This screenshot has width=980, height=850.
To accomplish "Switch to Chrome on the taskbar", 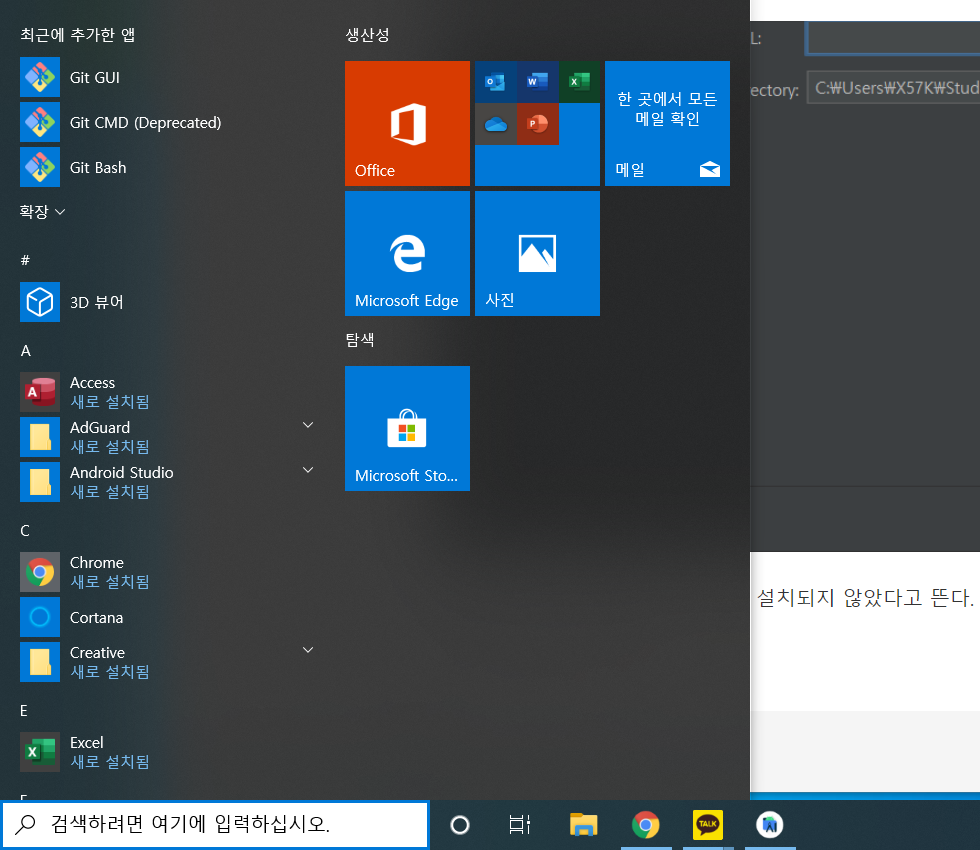I will click(646, 825).
